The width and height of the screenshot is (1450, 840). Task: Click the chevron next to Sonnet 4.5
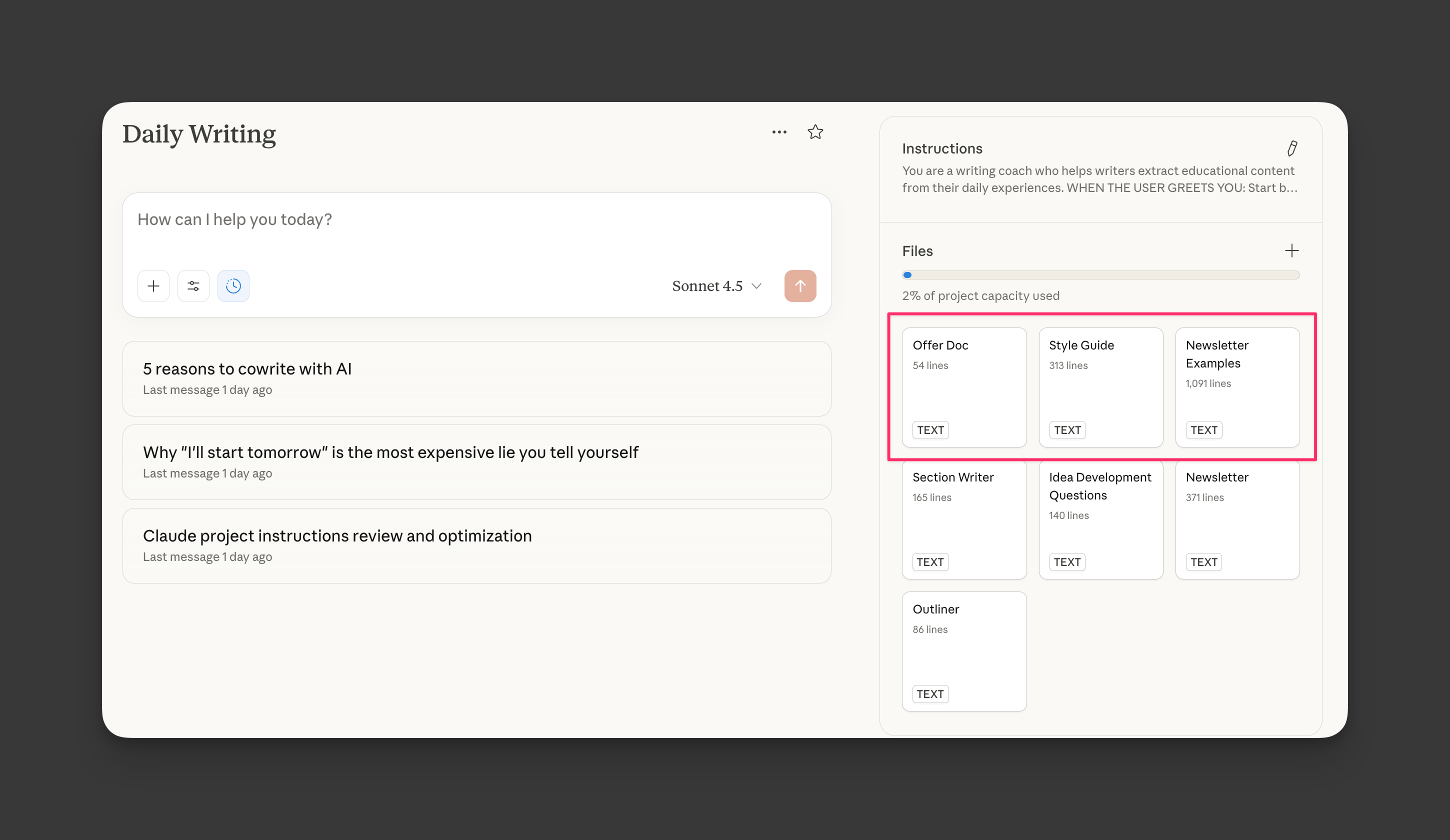click(x=756, y=286)
